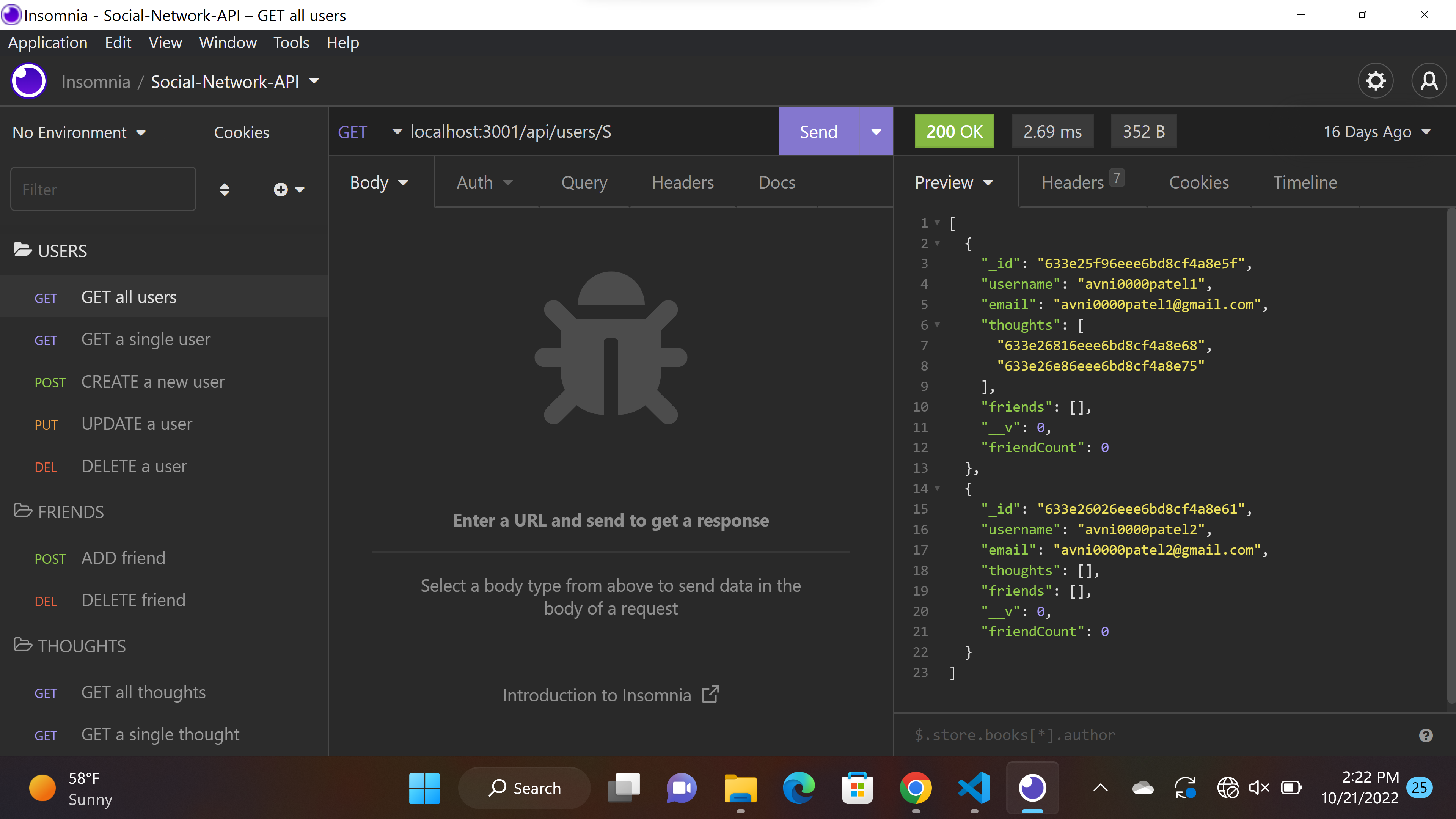Open Google Chrome on the taskbar
Image resolution: width=1456 pixels, height=819 pixels.
tap(916, 788)
